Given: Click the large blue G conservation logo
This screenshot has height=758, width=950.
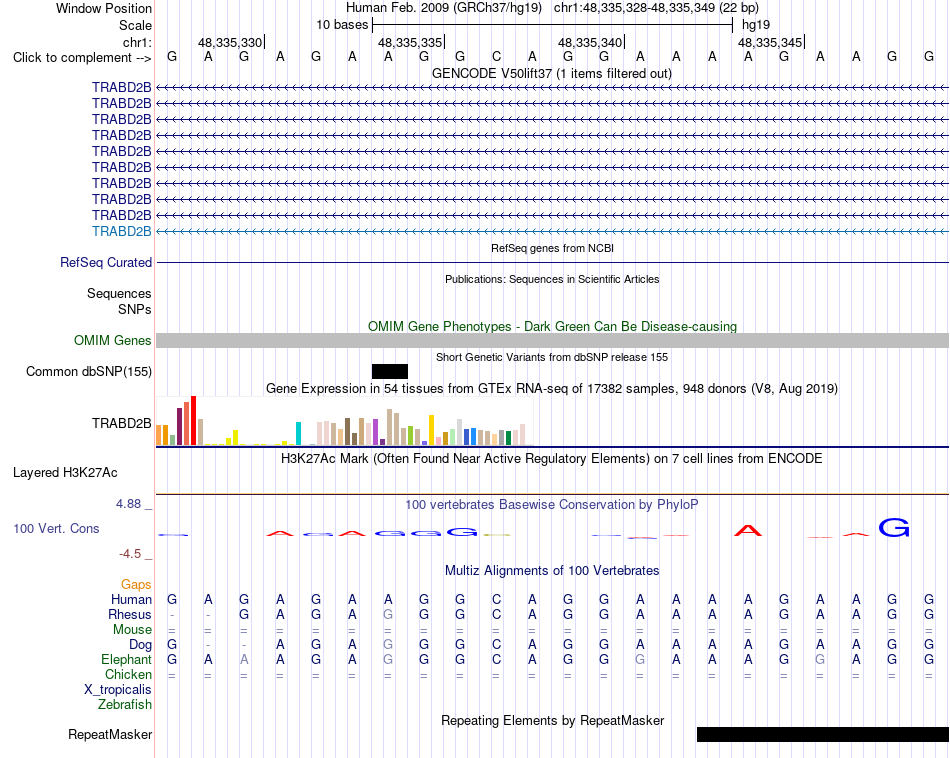Looking at the screenshot, I should click(x=894, y=528).
